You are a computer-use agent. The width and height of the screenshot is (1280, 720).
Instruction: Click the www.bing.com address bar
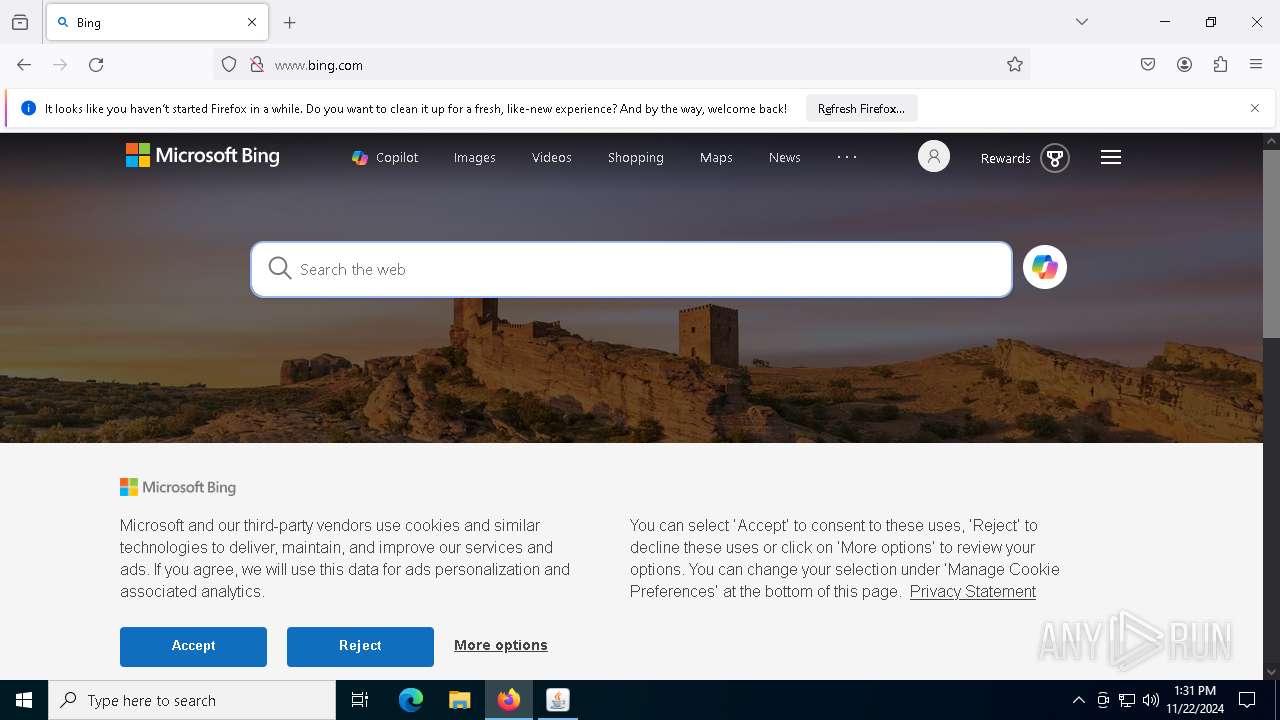tap(620, 65)
